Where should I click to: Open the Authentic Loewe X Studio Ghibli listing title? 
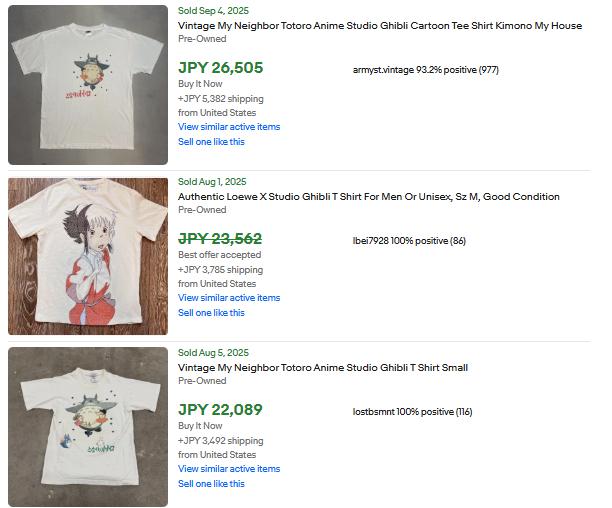pyautogui.click(x=368, y=197)
